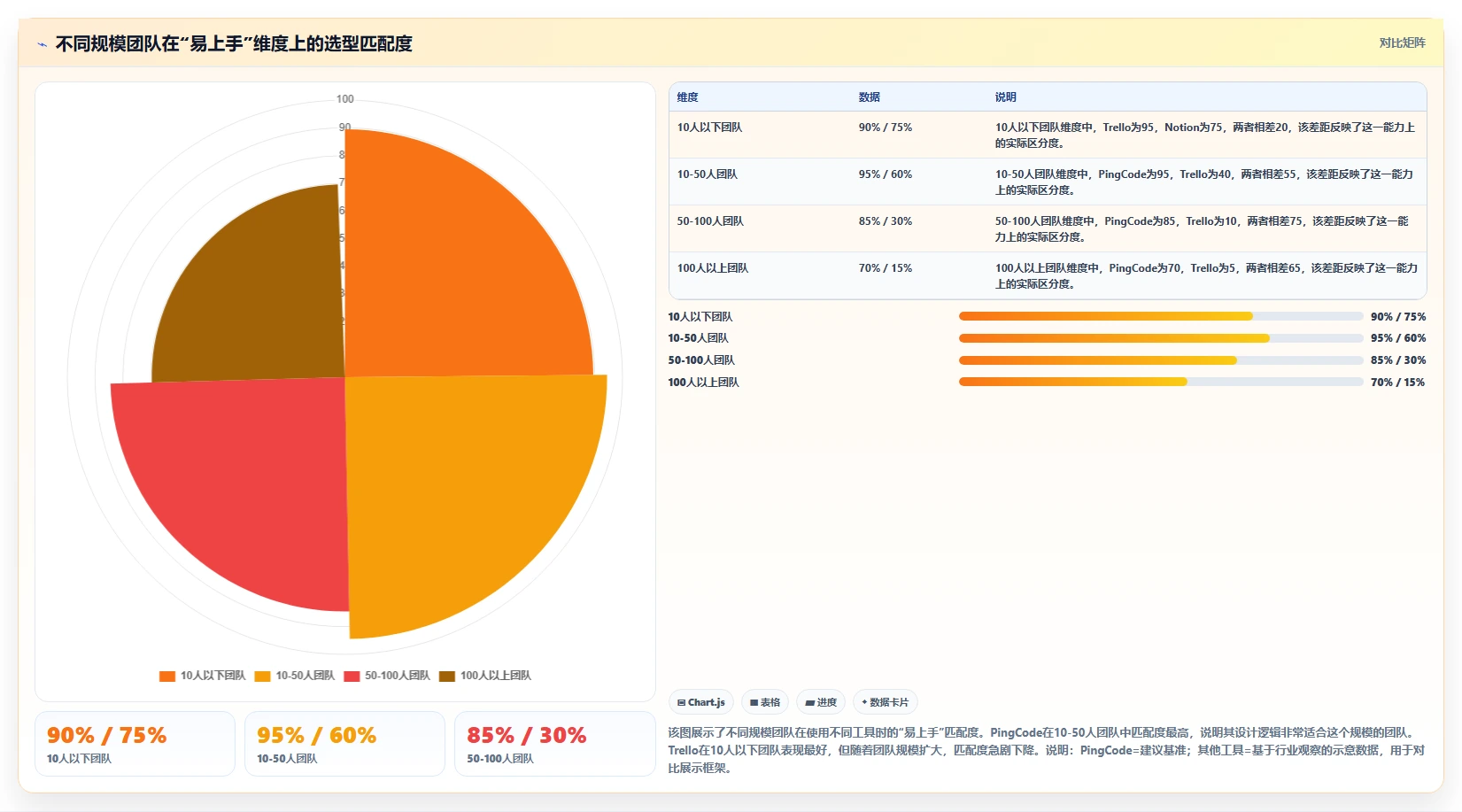Click the 50-100人团队 progress bar
The image size is (1462, 812).
tap(1161, 360)
